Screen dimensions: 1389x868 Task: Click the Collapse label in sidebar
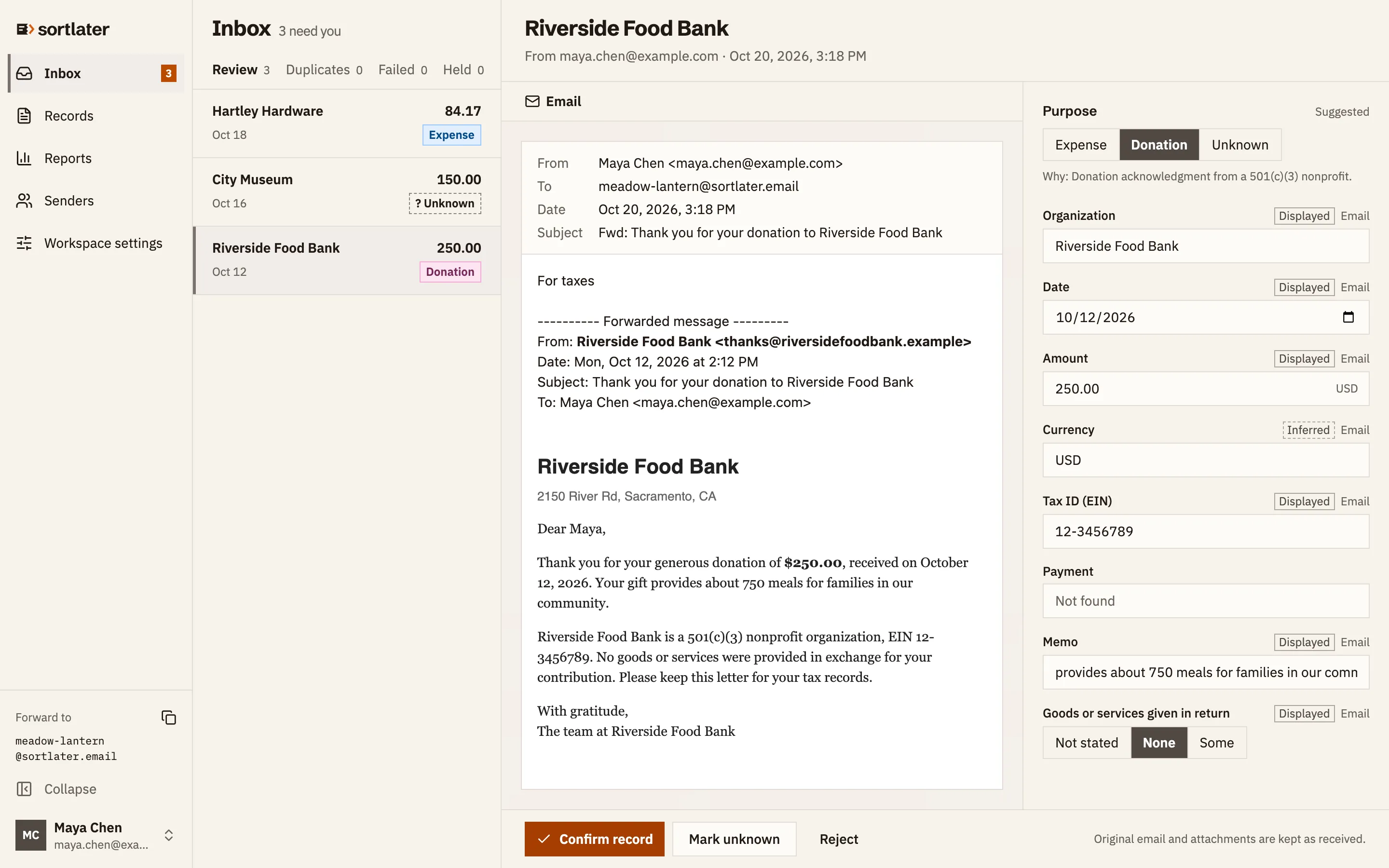pyautogui.click(x=70, y=789)
